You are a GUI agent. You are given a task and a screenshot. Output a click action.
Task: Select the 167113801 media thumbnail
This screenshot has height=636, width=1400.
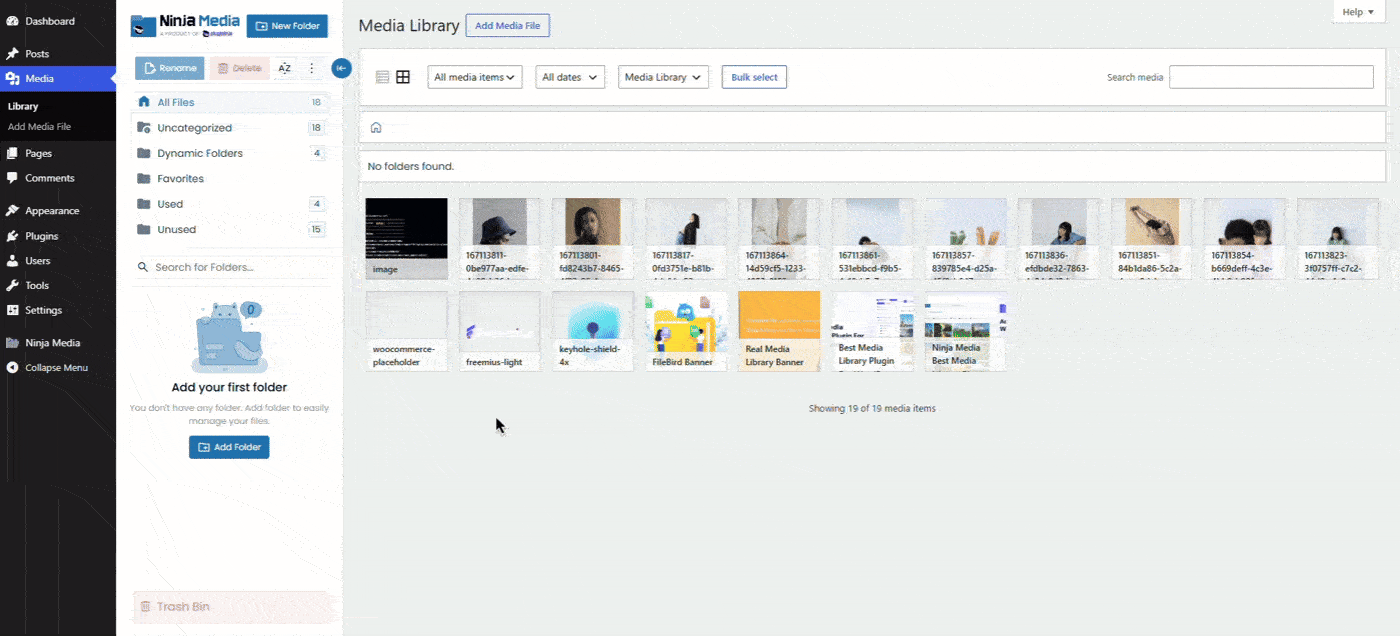tap(592, 238)
